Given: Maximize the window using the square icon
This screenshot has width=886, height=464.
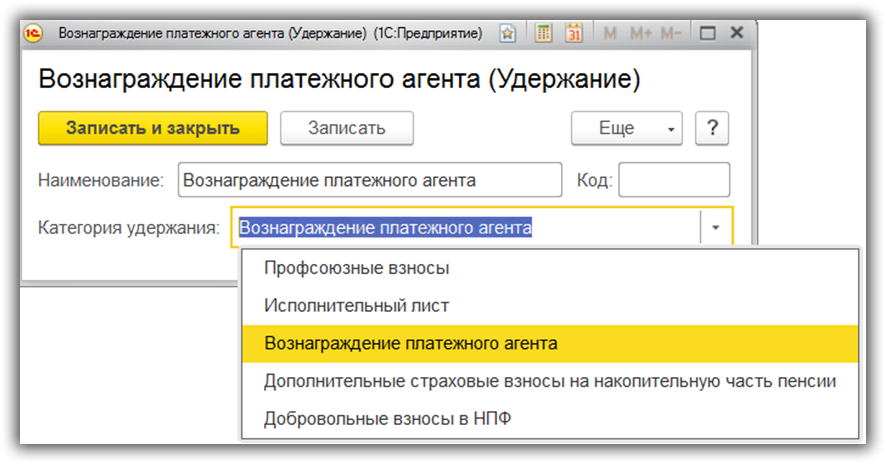Looking at the screenshot, I should click(x=708, y=33).
